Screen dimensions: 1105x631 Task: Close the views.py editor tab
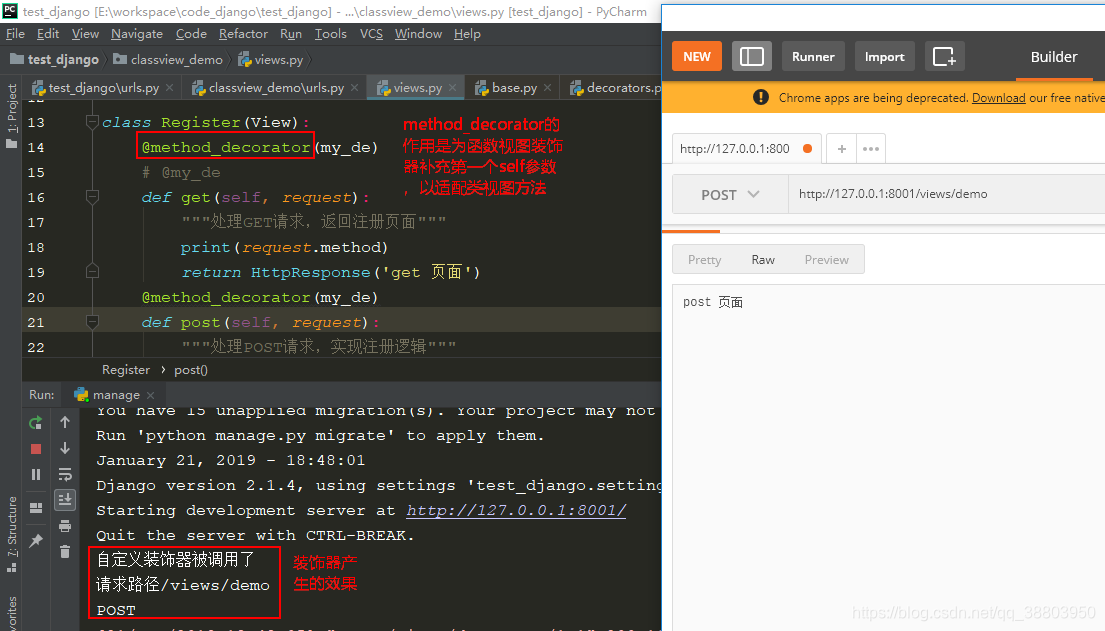tap(452, 87)
